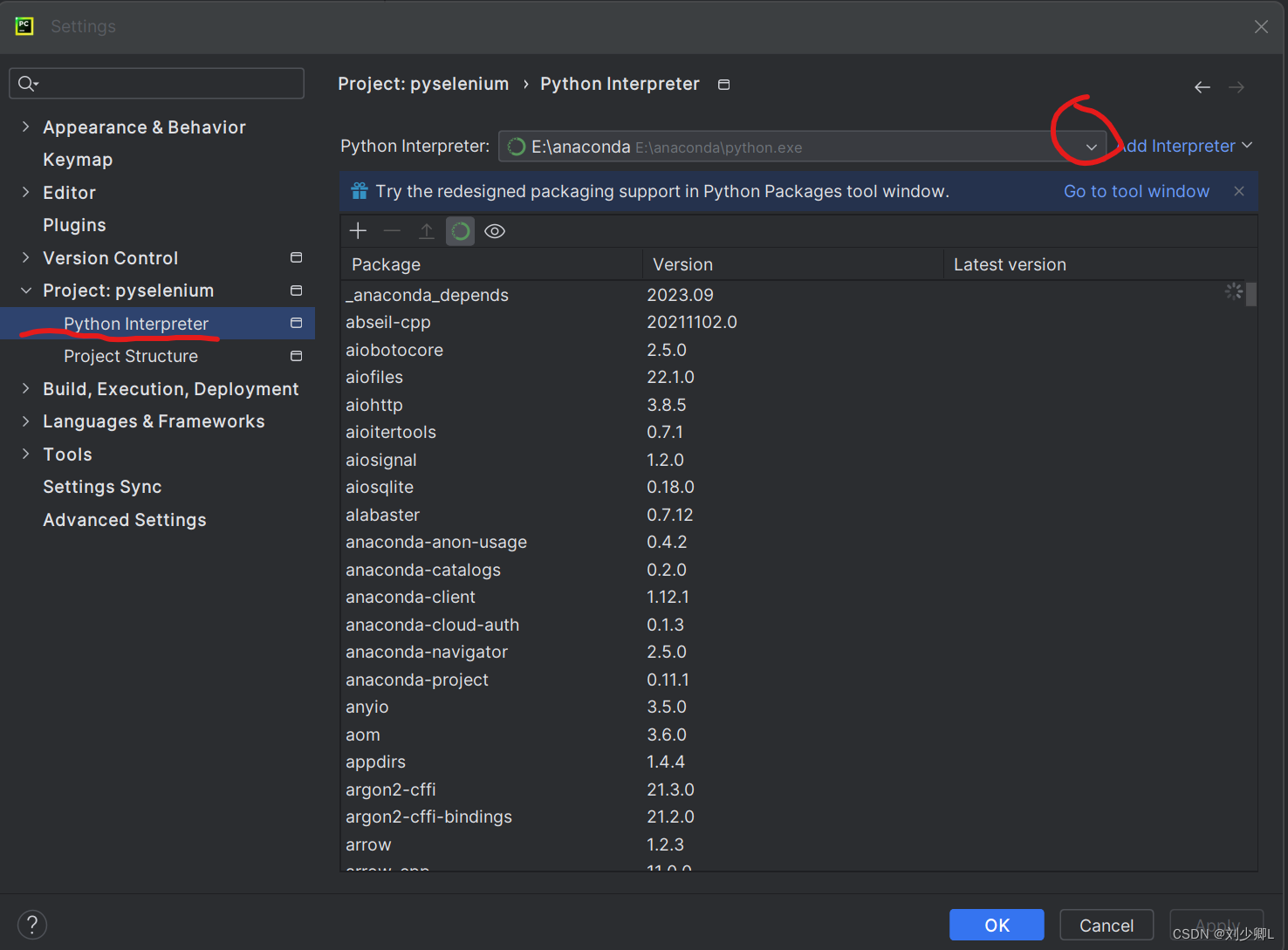Select the anaconda-project package row
This screenshot has height=950, width=1288.
[x=792, y=680]
